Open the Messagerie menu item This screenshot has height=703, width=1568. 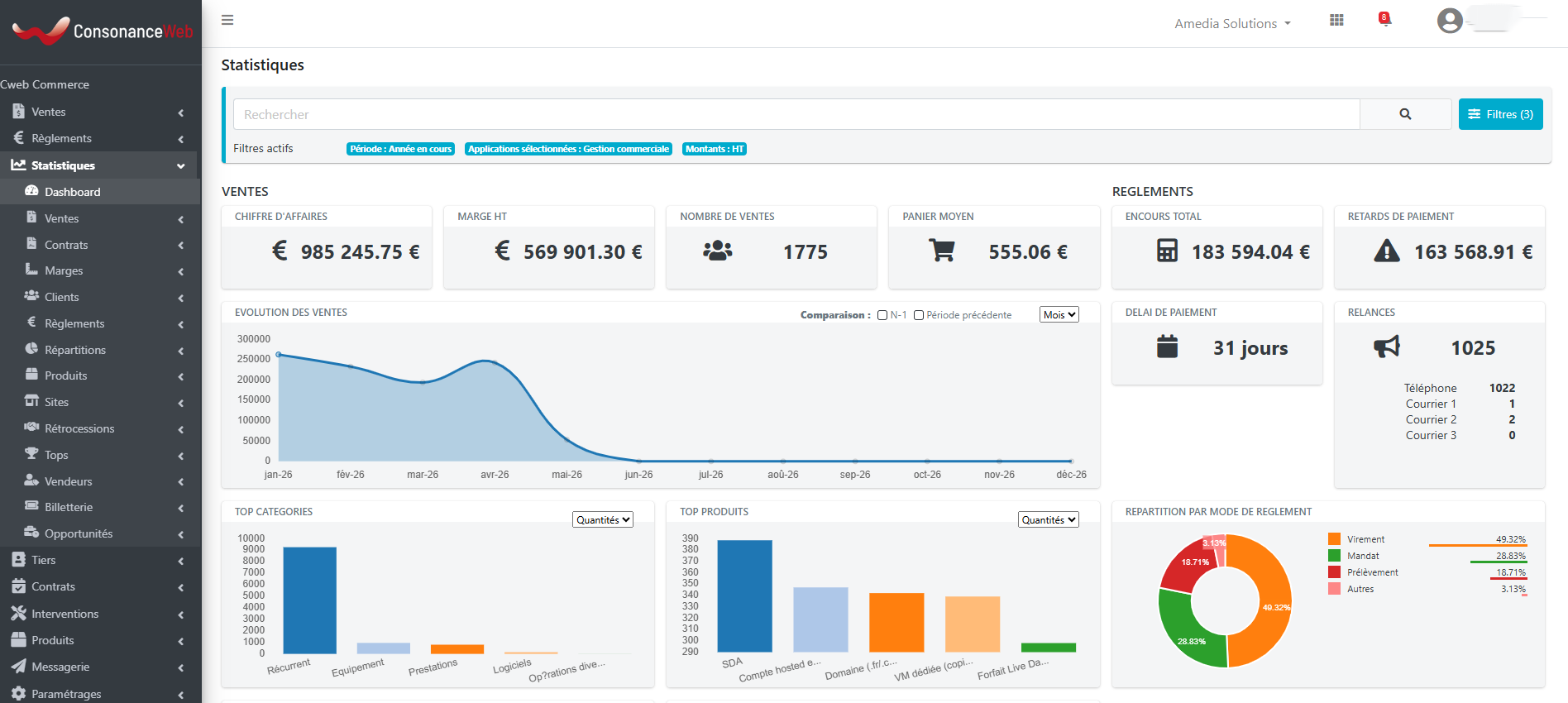pyautogui.click(x=100, y=667)
